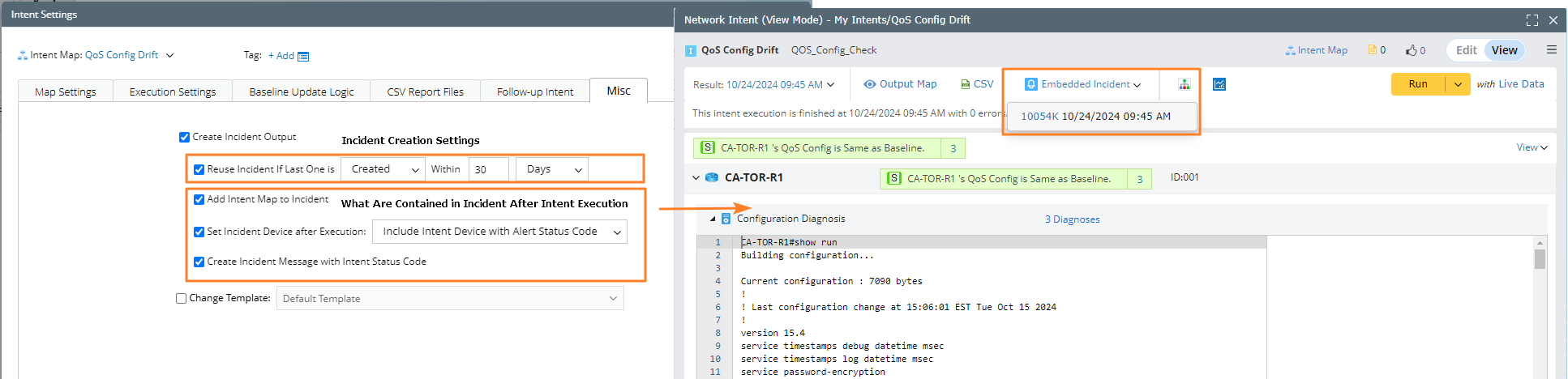Click the Intent Map icon in Intent Settings
This screenshot has height=379, width=1568.
click(22, 55)
